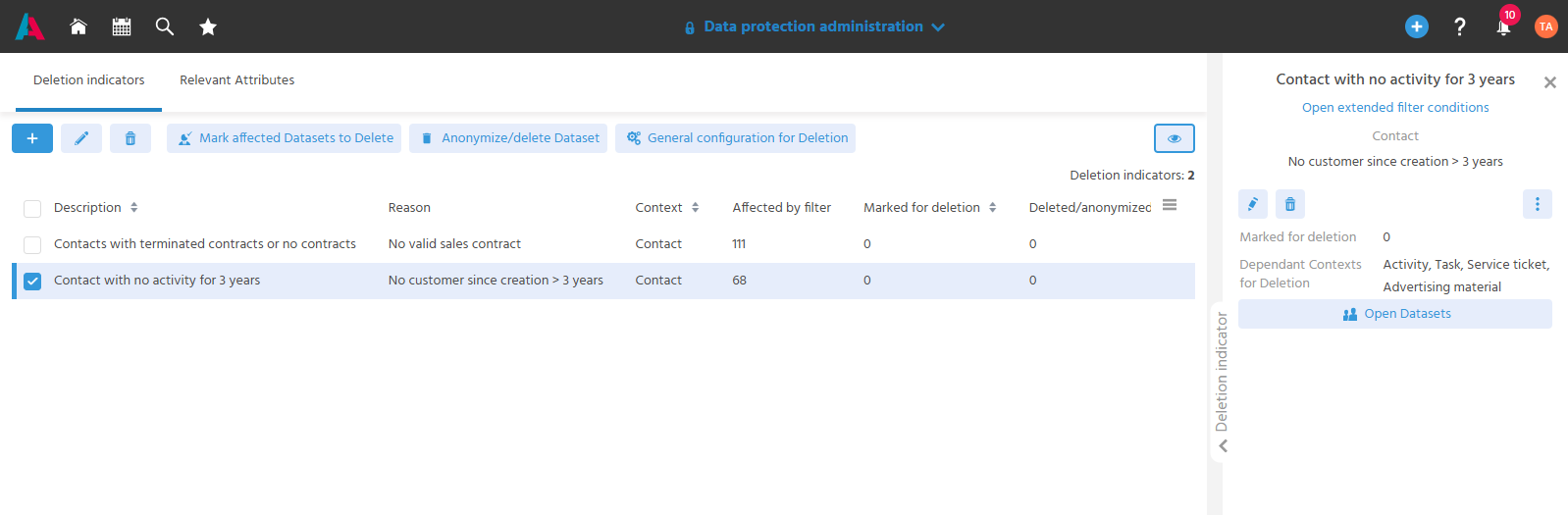The image size is (1568, 515).
Task: Click Contact context cell in first row
Action: [658, 244]
